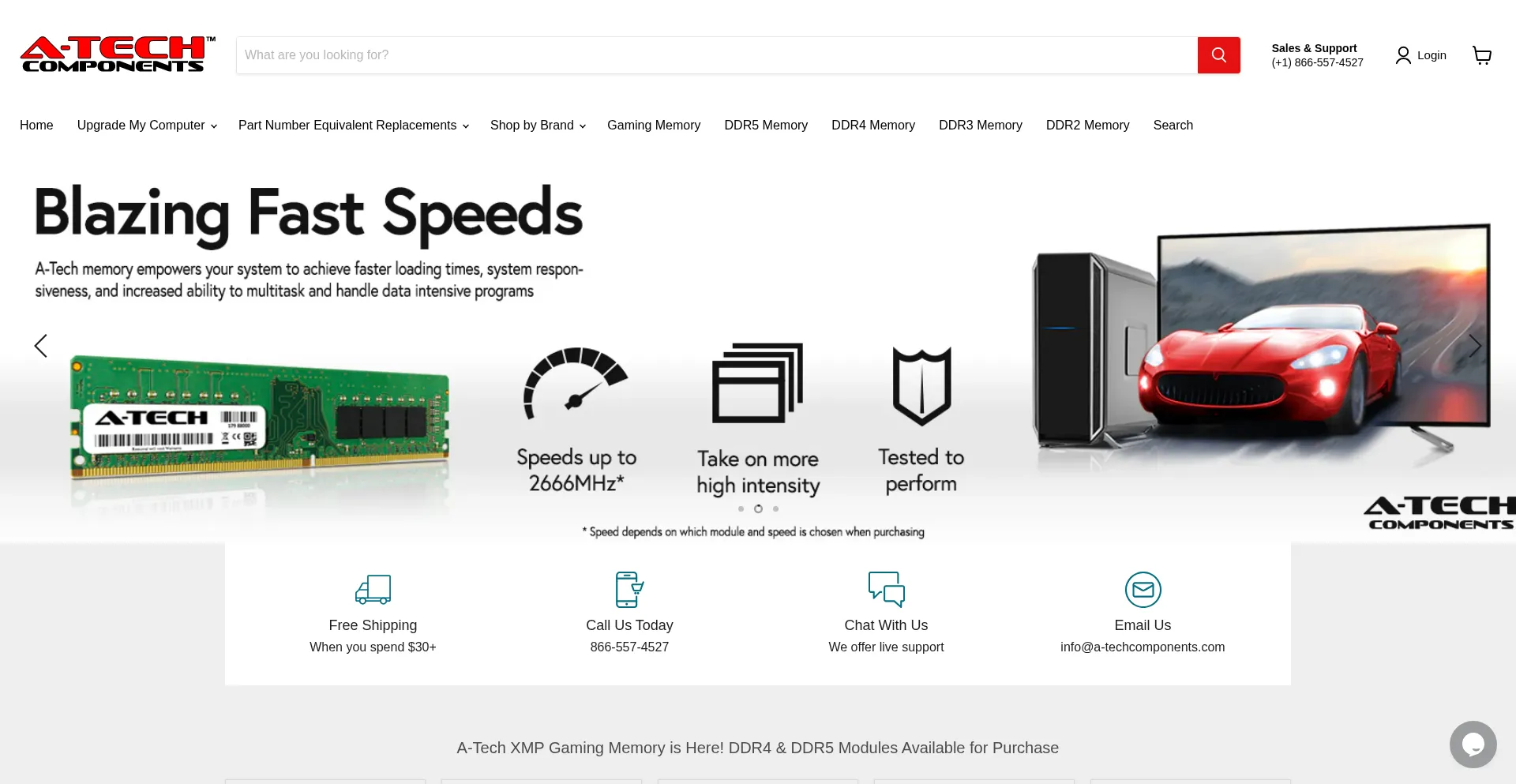Click the Sales & Support phone number

coord(1317,63)
